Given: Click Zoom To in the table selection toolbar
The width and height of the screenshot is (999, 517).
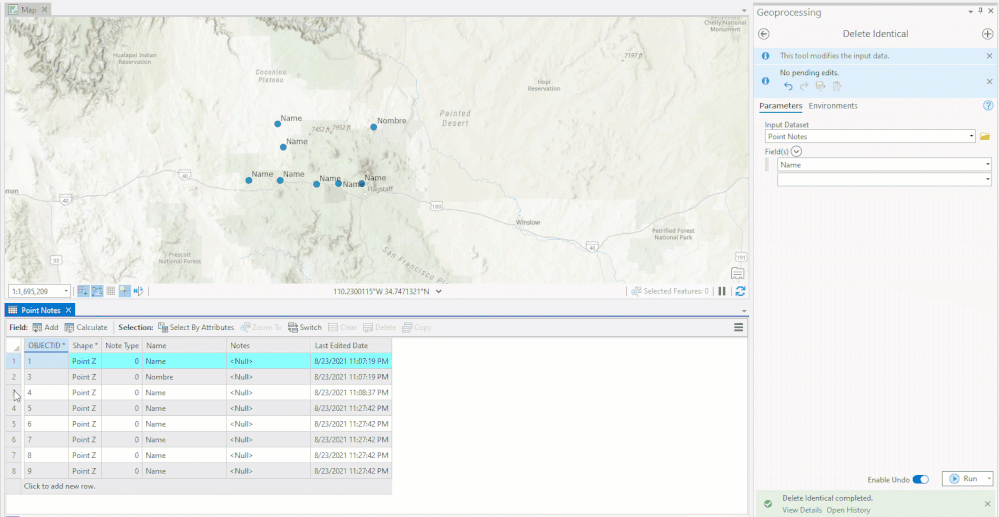Looking at the screenshot, I should click(x=261, y=327).
